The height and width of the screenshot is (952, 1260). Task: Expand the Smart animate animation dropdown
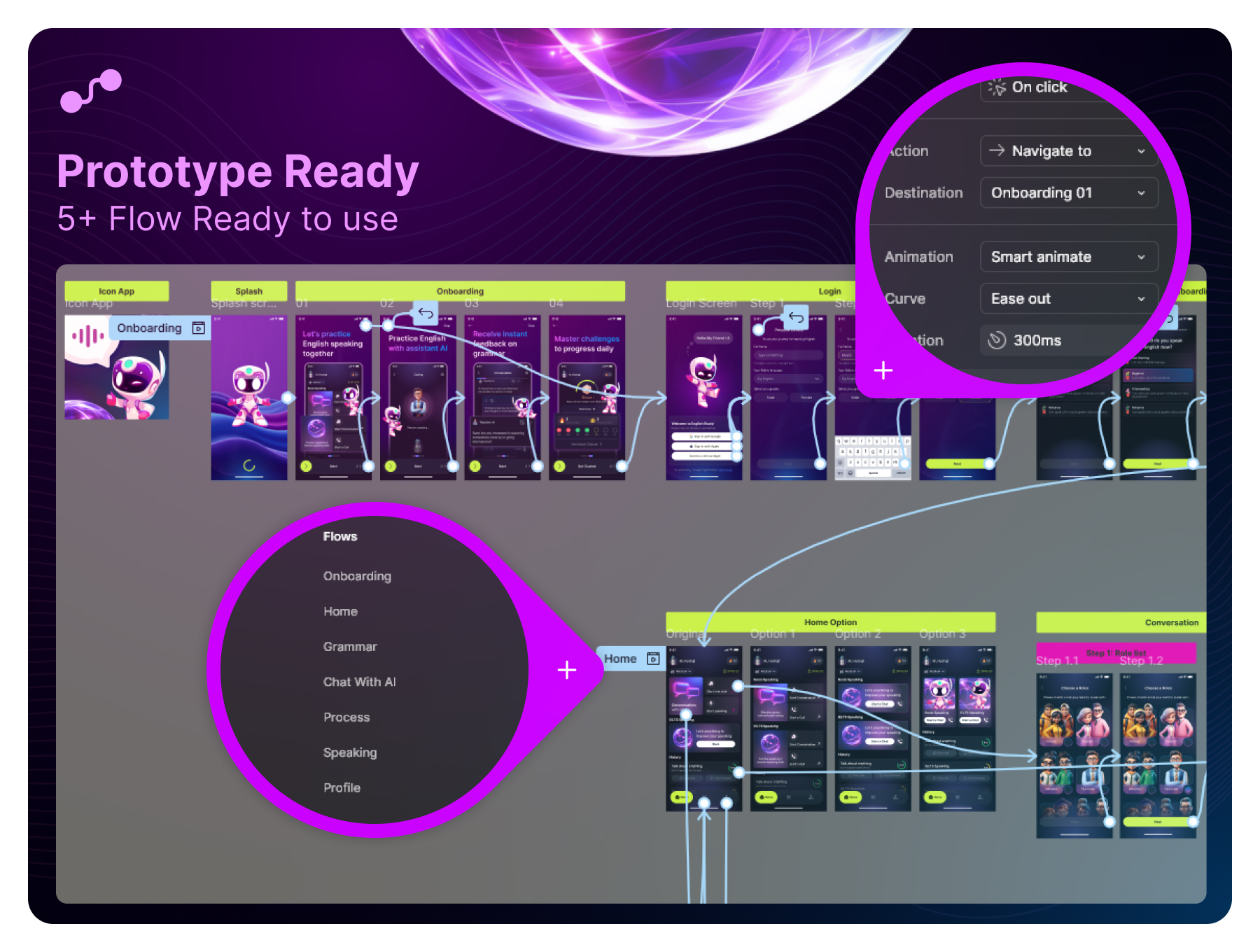tap(1068, 257)
